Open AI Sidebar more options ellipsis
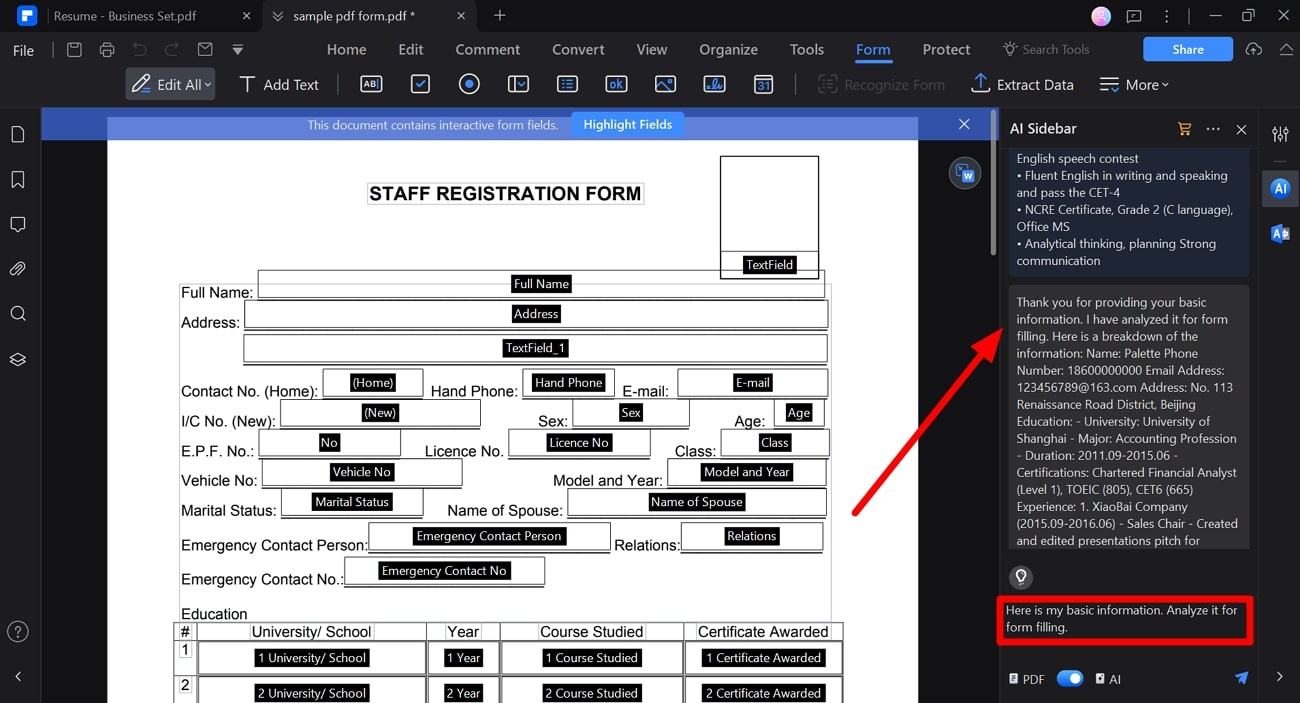 [1213, 129]
